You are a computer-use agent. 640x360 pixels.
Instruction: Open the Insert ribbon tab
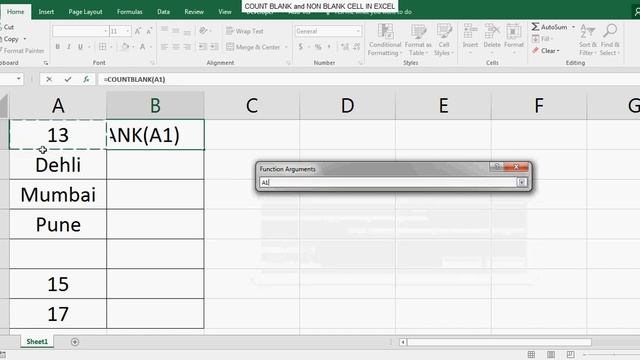[46, 12]
